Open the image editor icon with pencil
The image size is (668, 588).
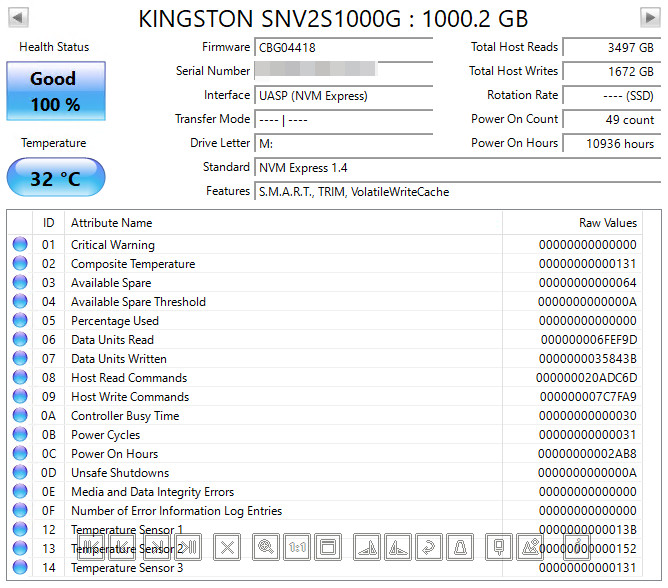[x=530, y=547]
